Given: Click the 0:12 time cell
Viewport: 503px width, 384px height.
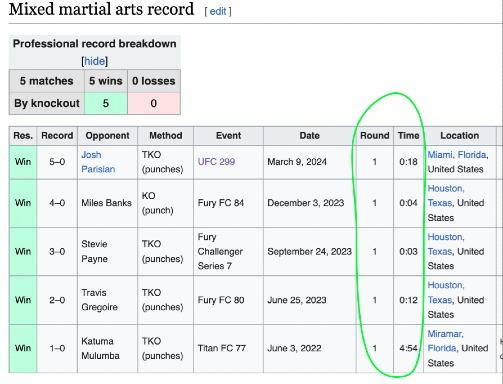Looking at the screenshot, I should pos(408,300).
